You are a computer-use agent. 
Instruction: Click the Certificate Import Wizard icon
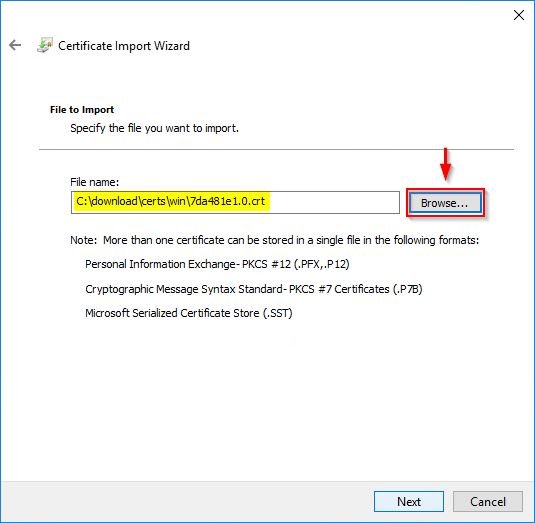point(45,45)
